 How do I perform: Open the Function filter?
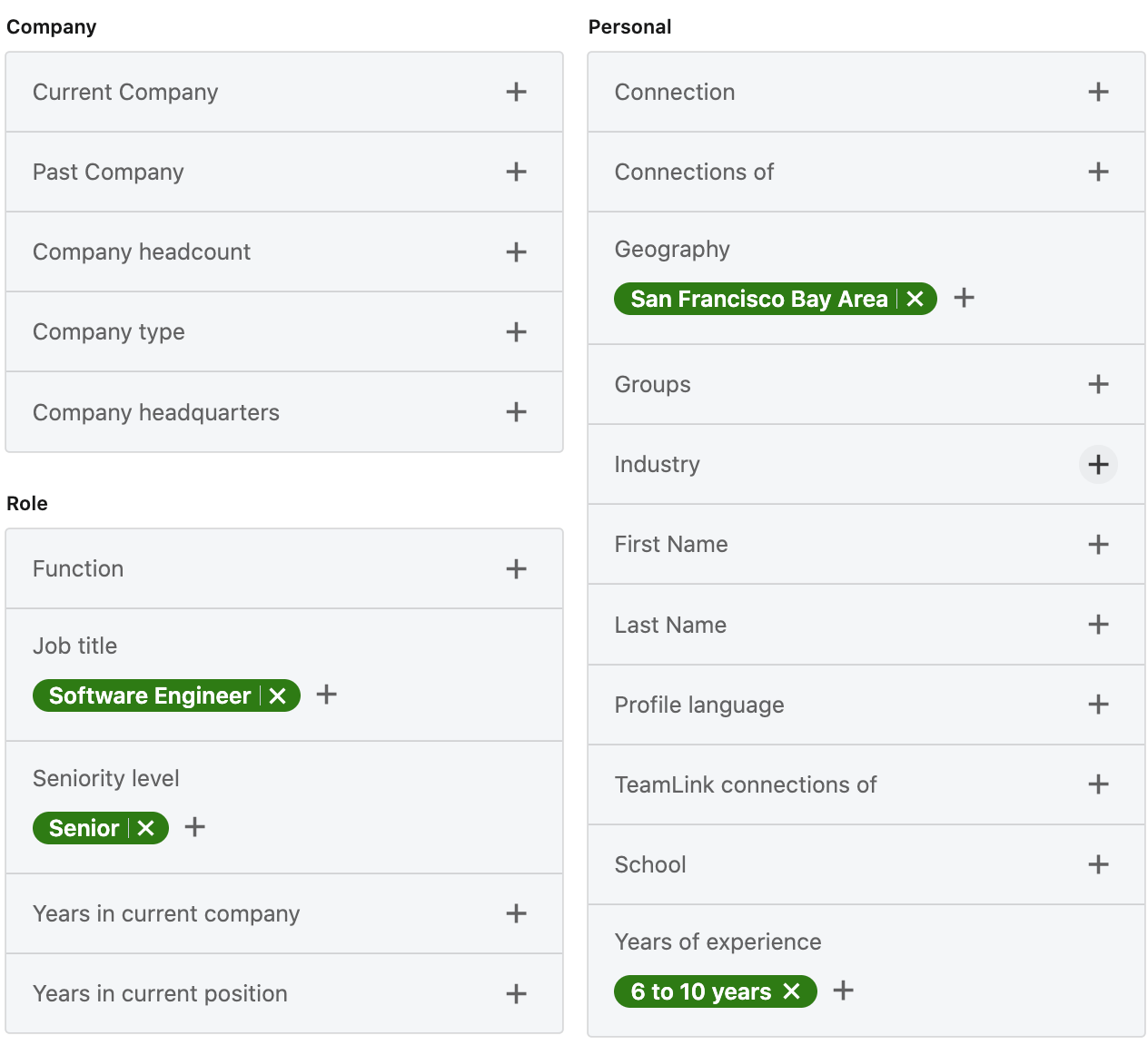pos(516,569)
